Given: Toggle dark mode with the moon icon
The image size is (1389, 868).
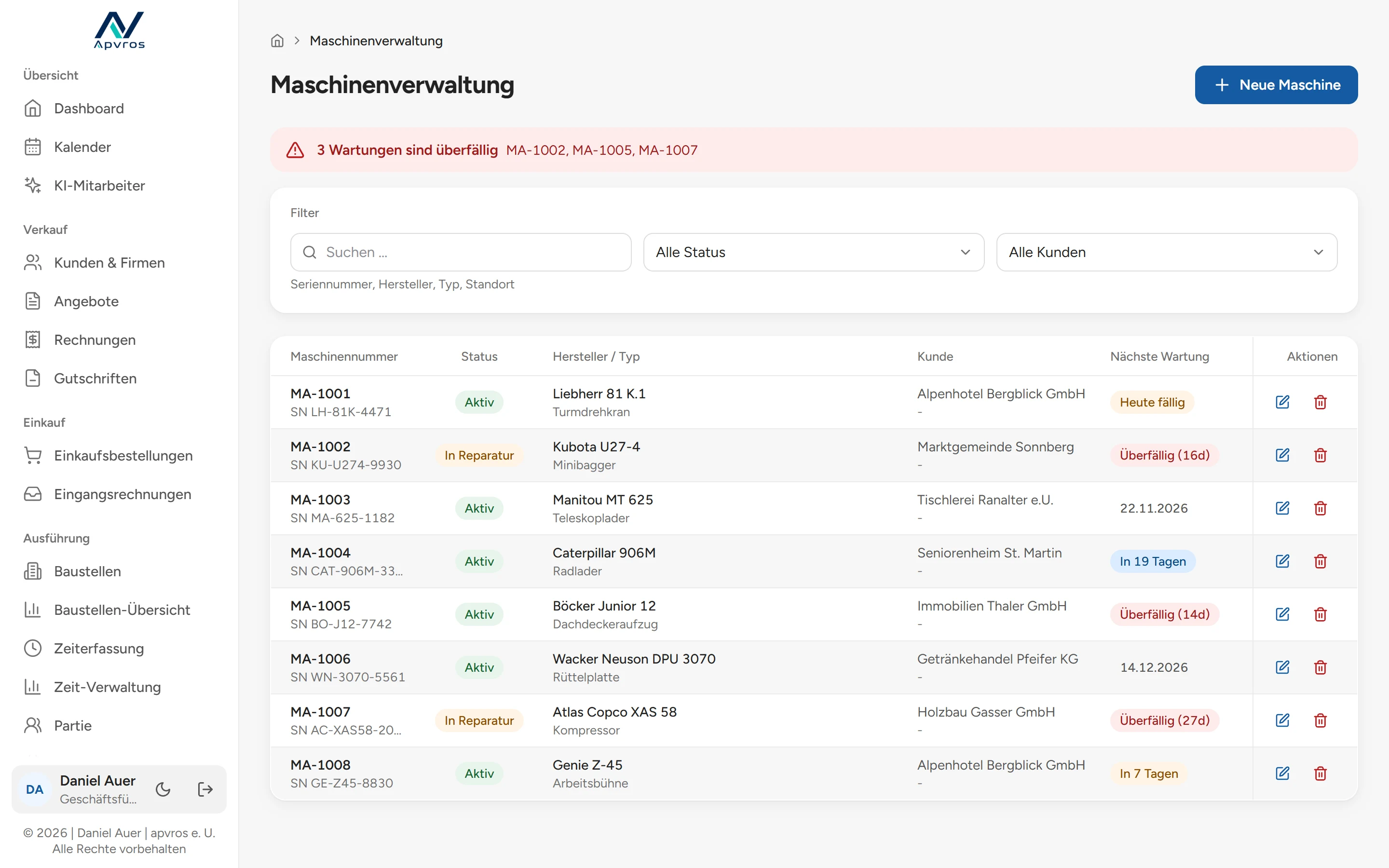Looking at the screenshot, I should (x=163, y=789).
